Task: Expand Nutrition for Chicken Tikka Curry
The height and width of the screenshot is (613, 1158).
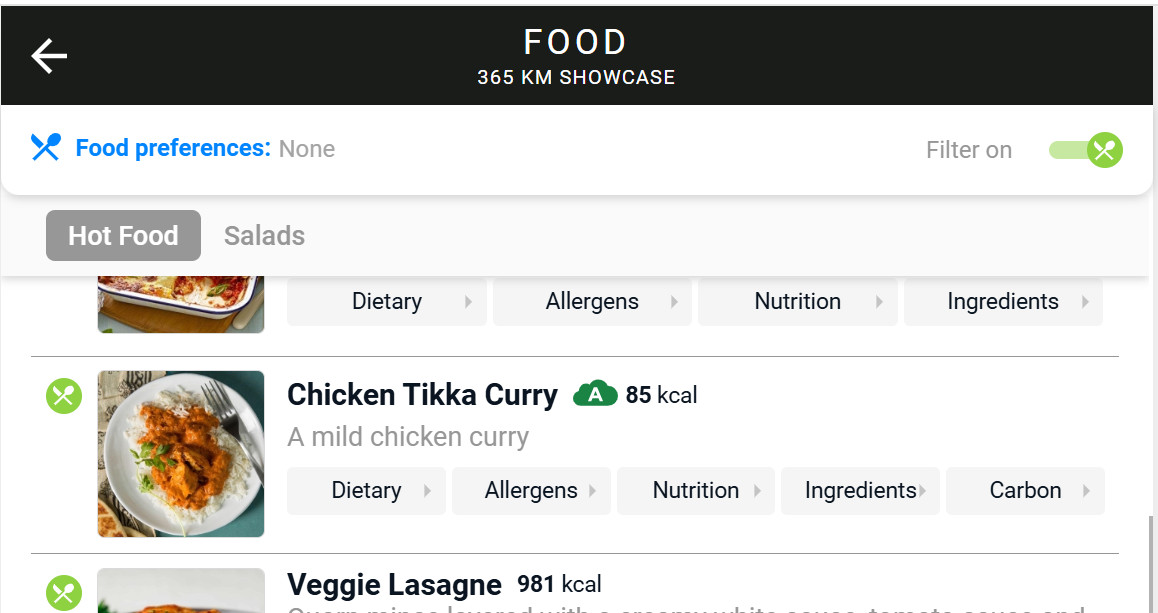Action: [695, 490]
